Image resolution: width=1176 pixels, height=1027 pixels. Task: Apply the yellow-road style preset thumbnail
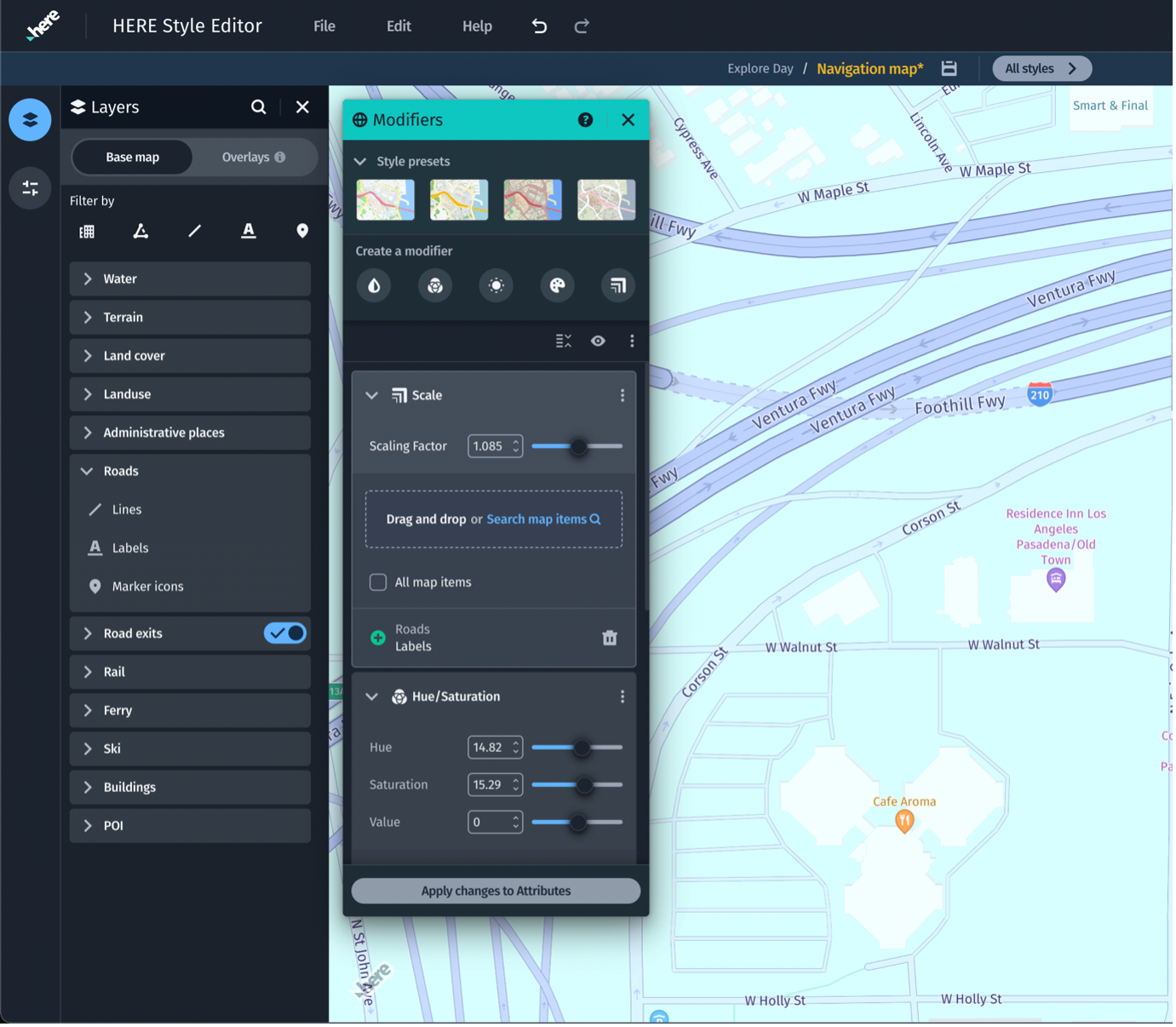[459, 200]
